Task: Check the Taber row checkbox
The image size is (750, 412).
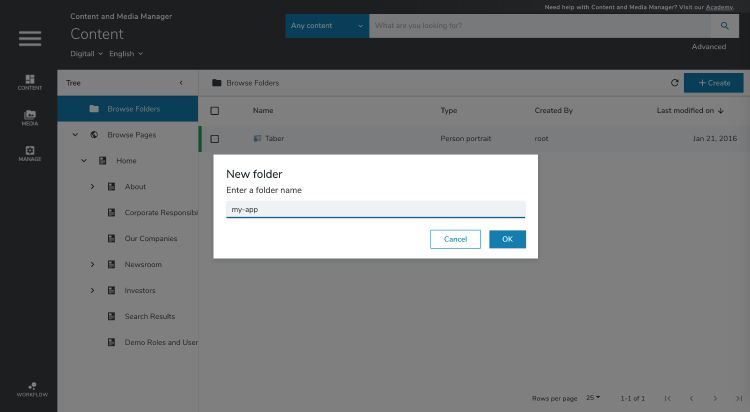Action: tap(215, 139)
